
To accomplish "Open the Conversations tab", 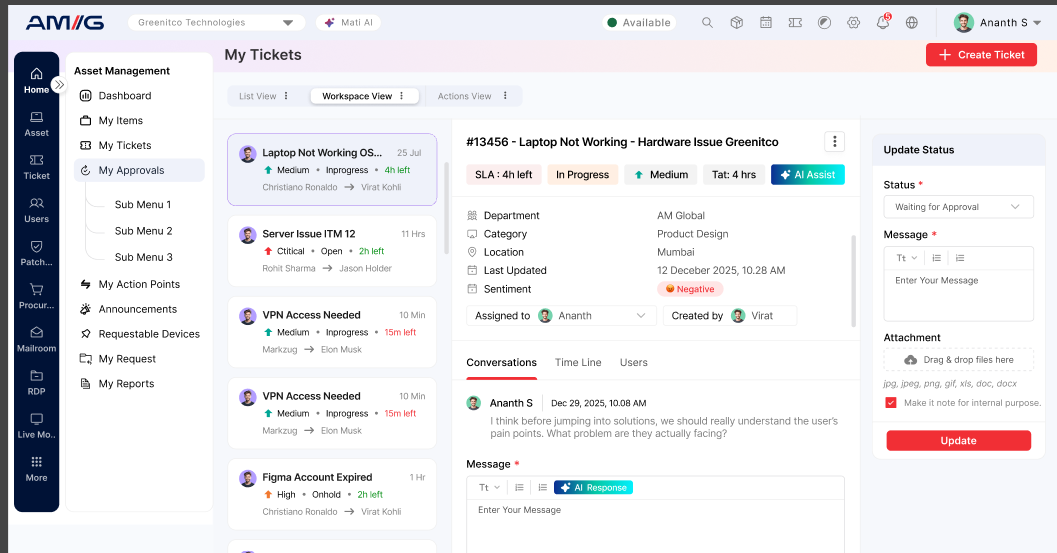I will tap(502, 362).
